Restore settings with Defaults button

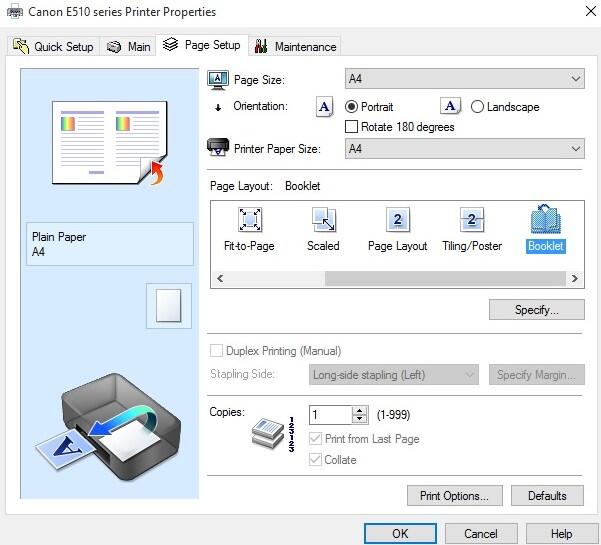547,496
